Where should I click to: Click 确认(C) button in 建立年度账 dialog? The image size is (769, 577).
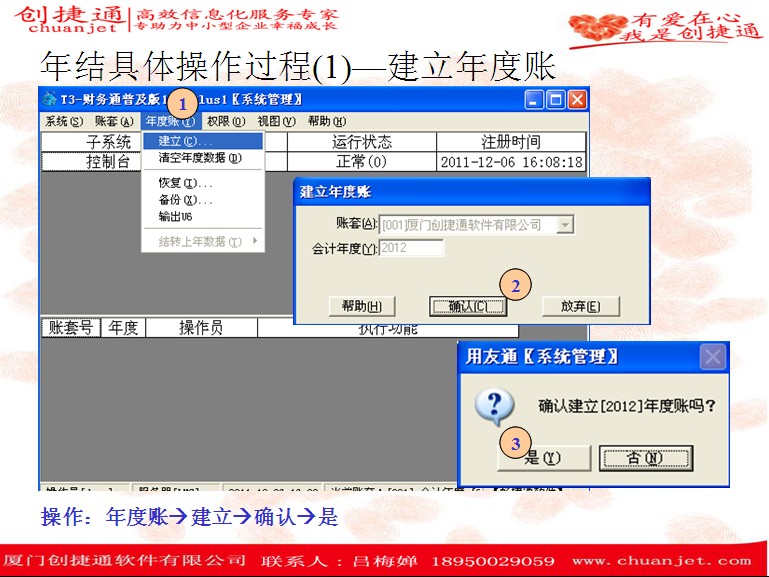(468, 306)
